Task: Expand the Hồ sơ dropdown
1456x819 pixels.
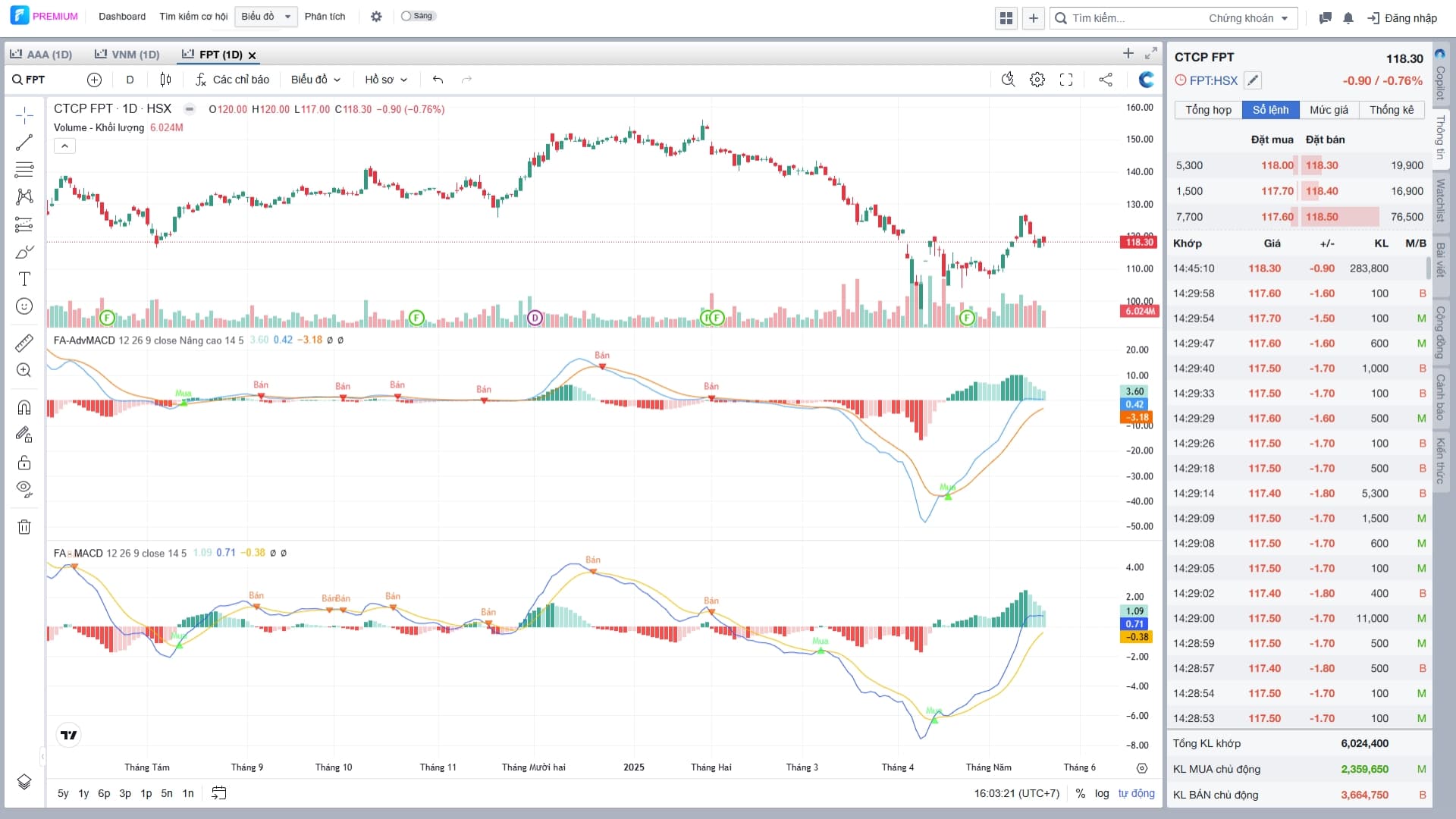Action: [x=386, y=80]
